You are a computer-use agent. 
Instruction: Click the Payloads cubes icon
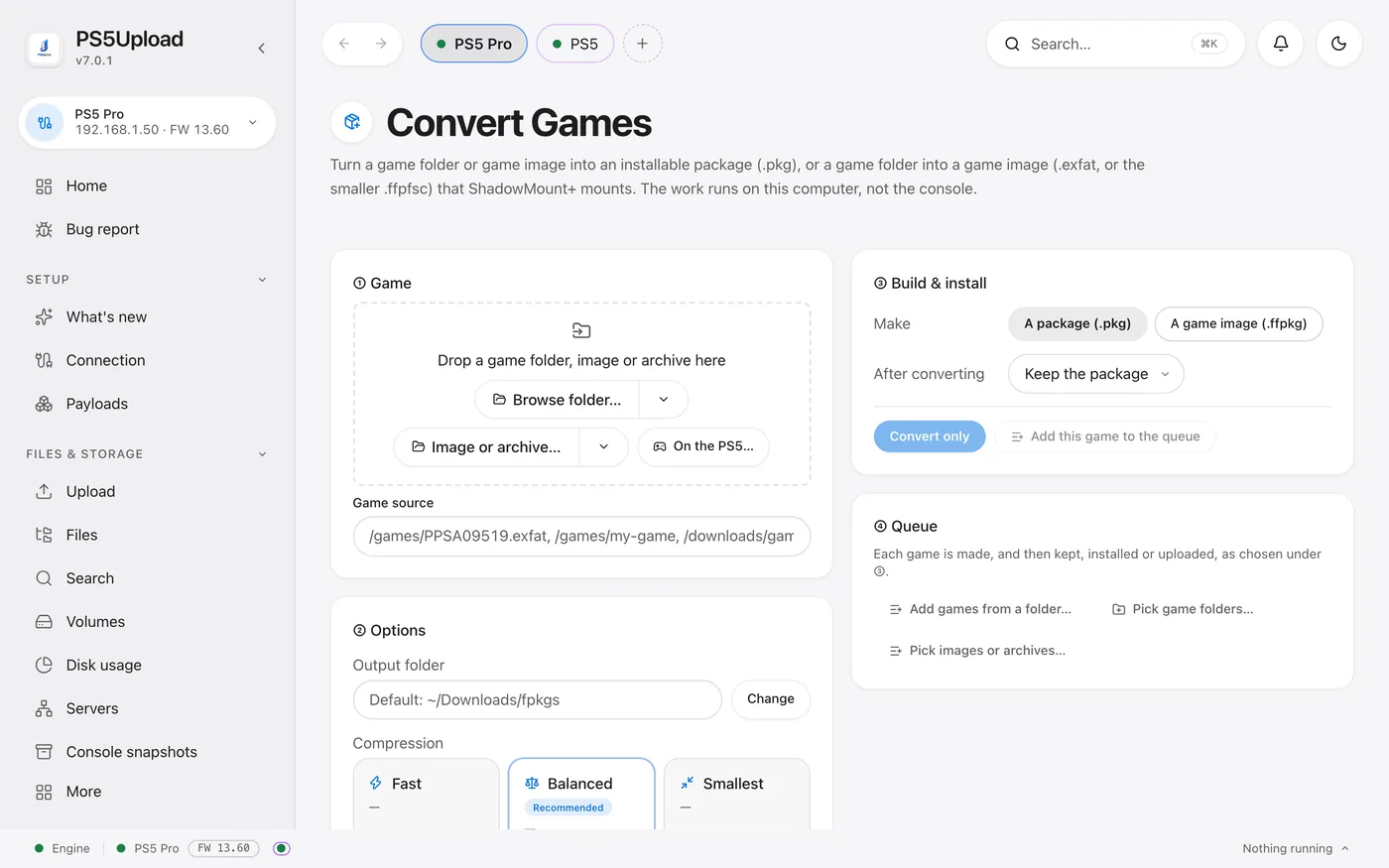[x=44, y=404]
